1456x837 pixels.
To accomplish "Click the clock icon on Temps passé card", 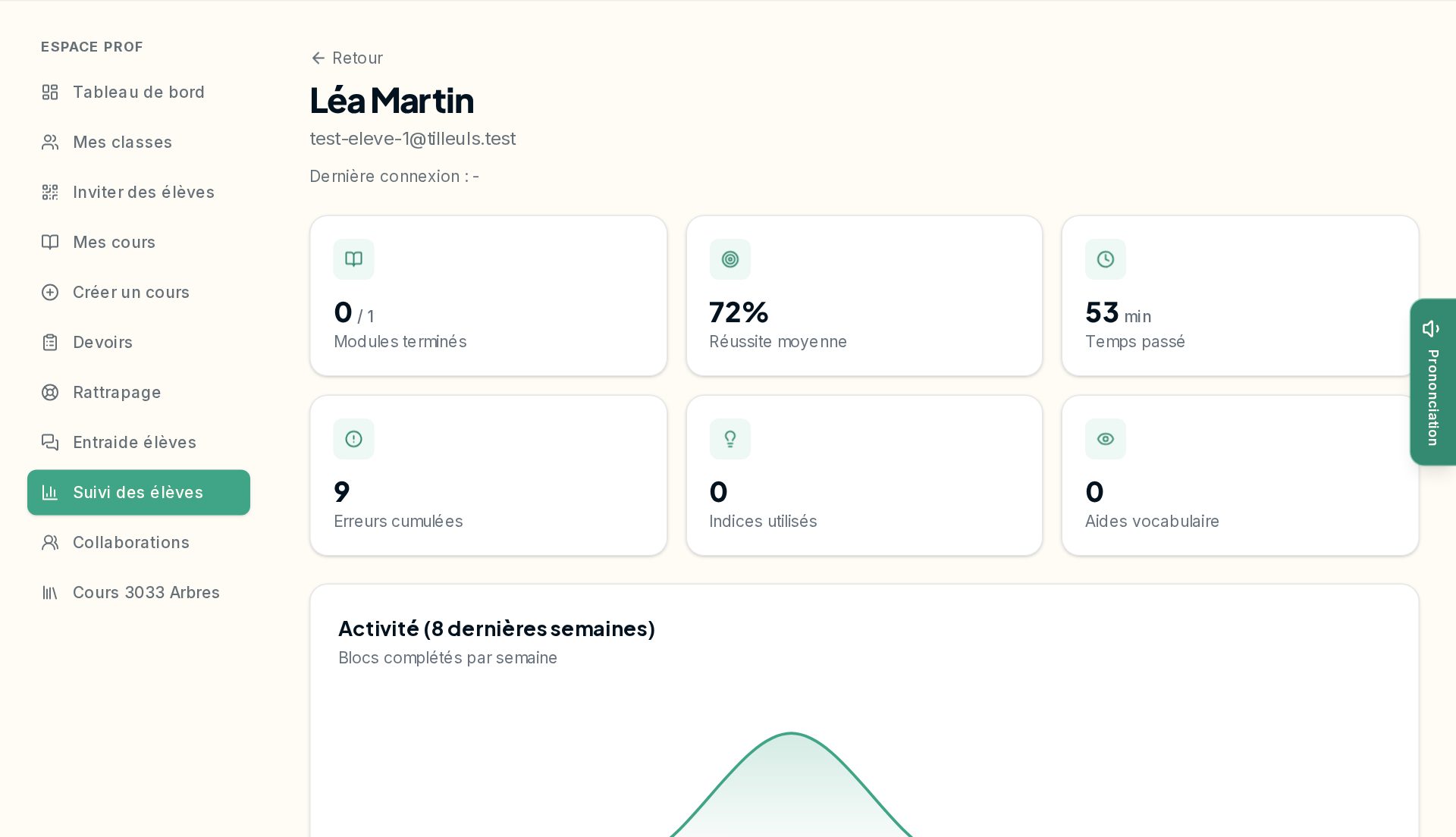I will (1106, 259).
